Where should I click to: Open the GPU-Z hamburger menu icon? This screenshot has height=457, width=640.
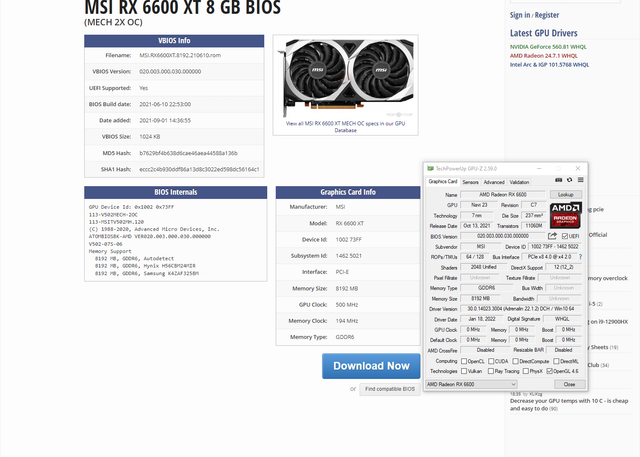580,180
